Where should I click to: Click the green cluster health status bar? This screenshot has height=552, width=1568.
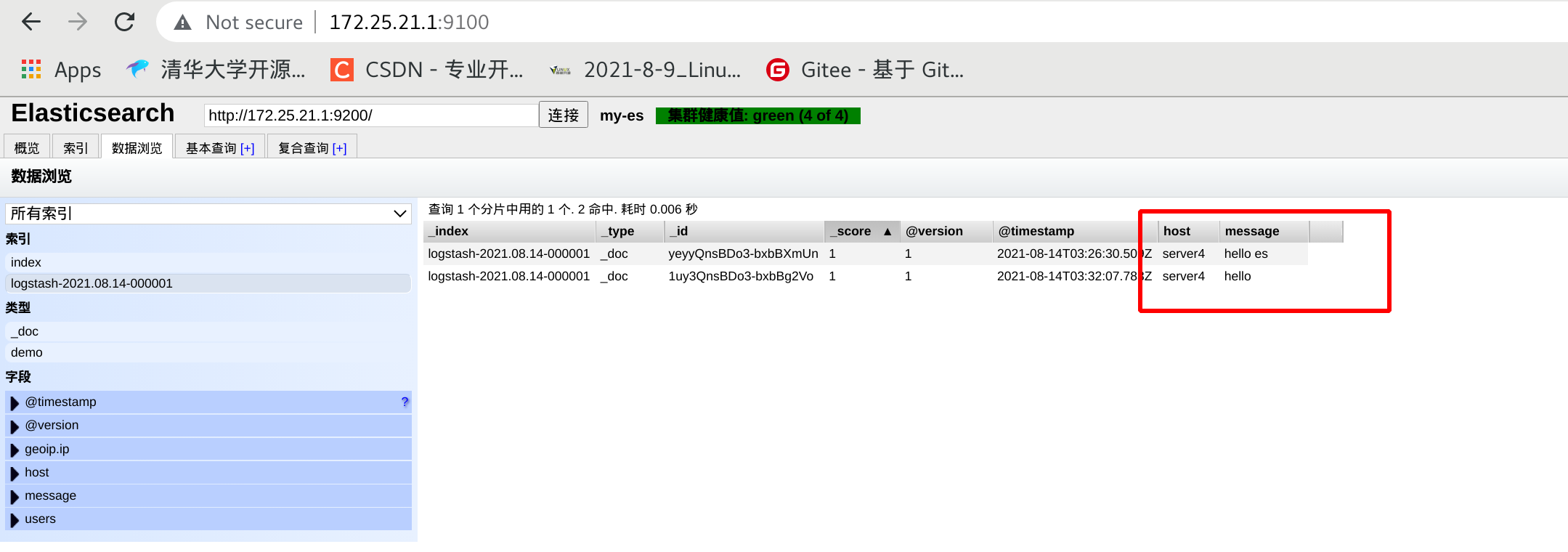(x=758, y=115)
